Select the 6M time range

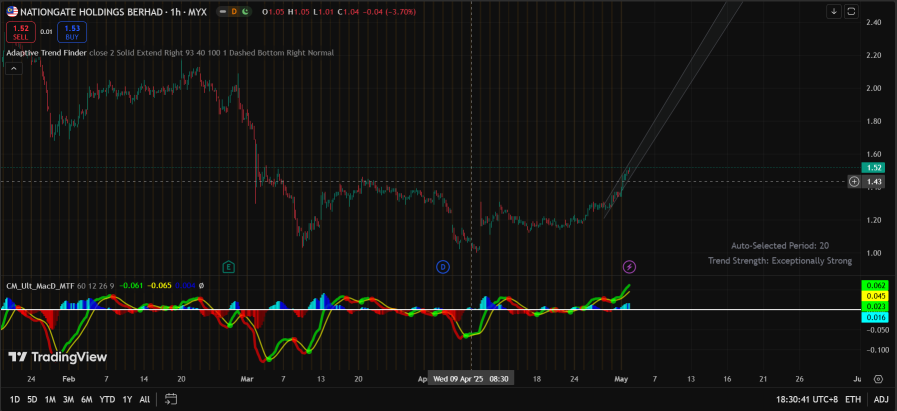[x=87, y=399]
